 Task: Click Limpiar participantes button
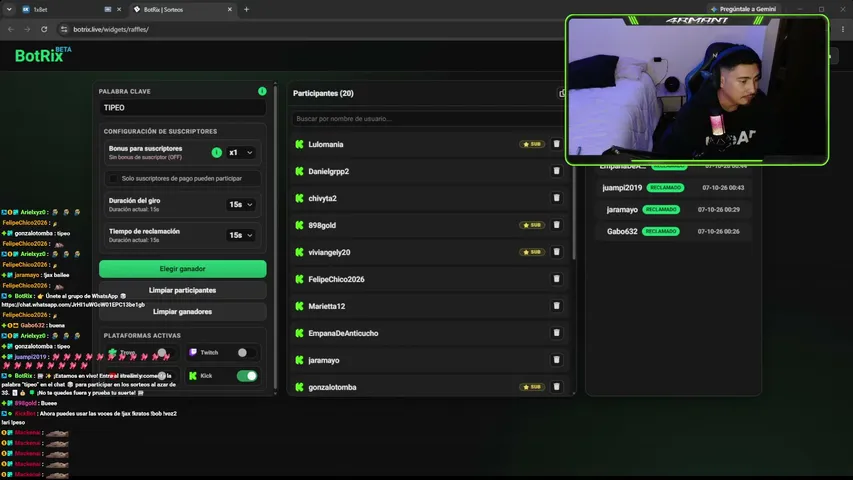tap(183, 290)
